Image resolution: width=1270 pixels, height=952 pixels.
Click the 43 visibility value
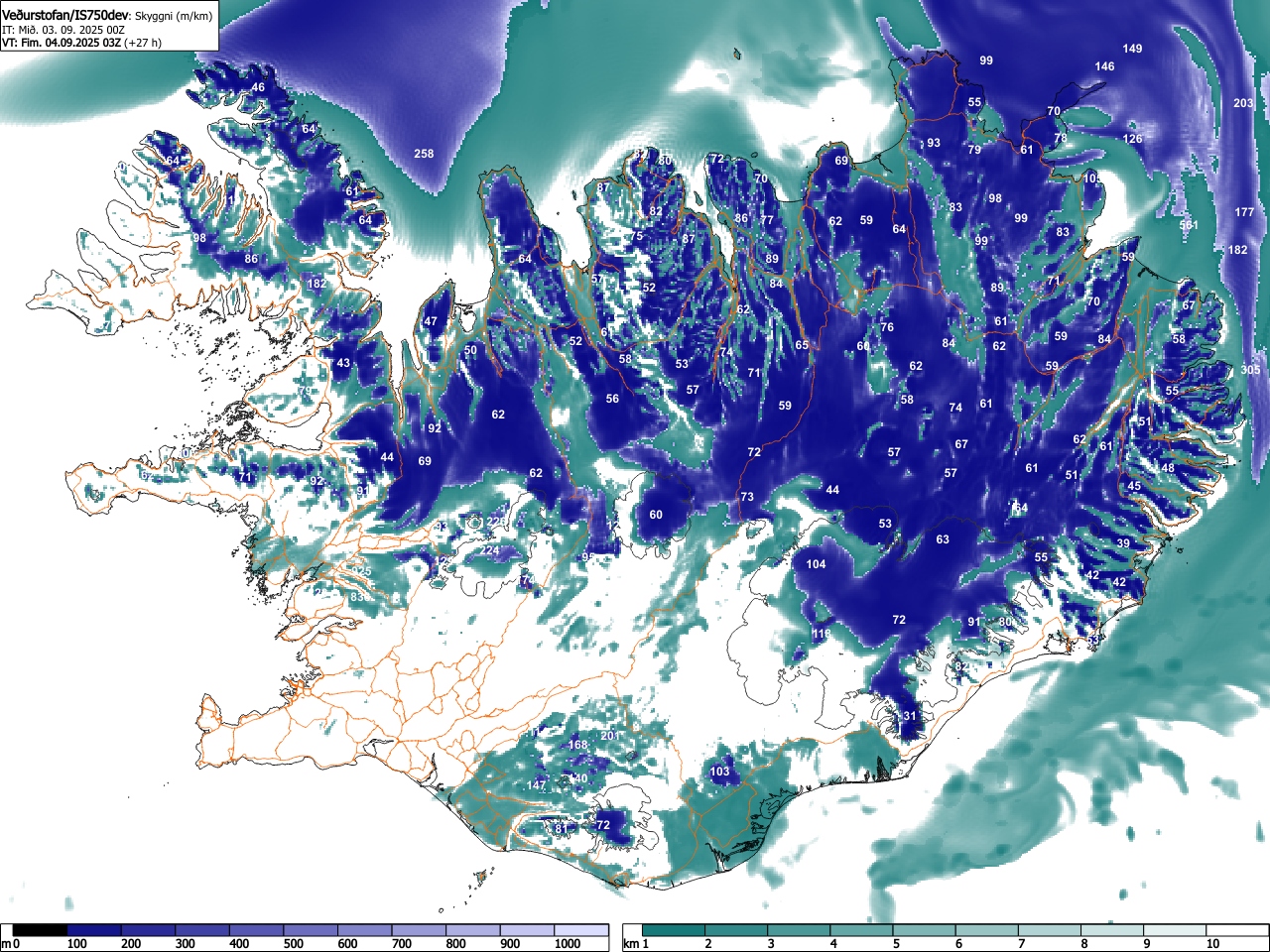pos(343,363)
